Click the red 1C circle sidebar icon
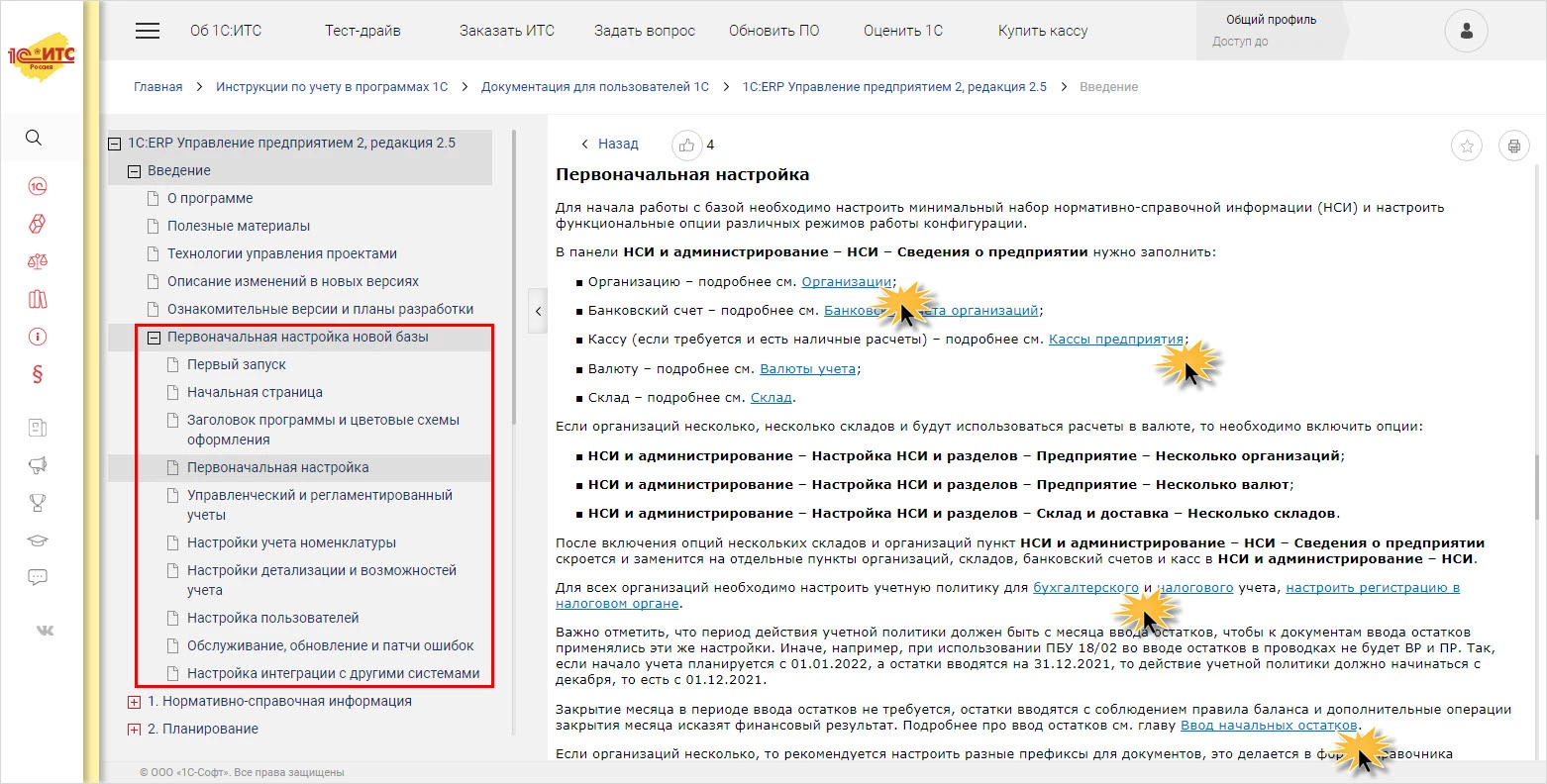Viewport: 1547px width, 784px height. click(x=38, y=186)
